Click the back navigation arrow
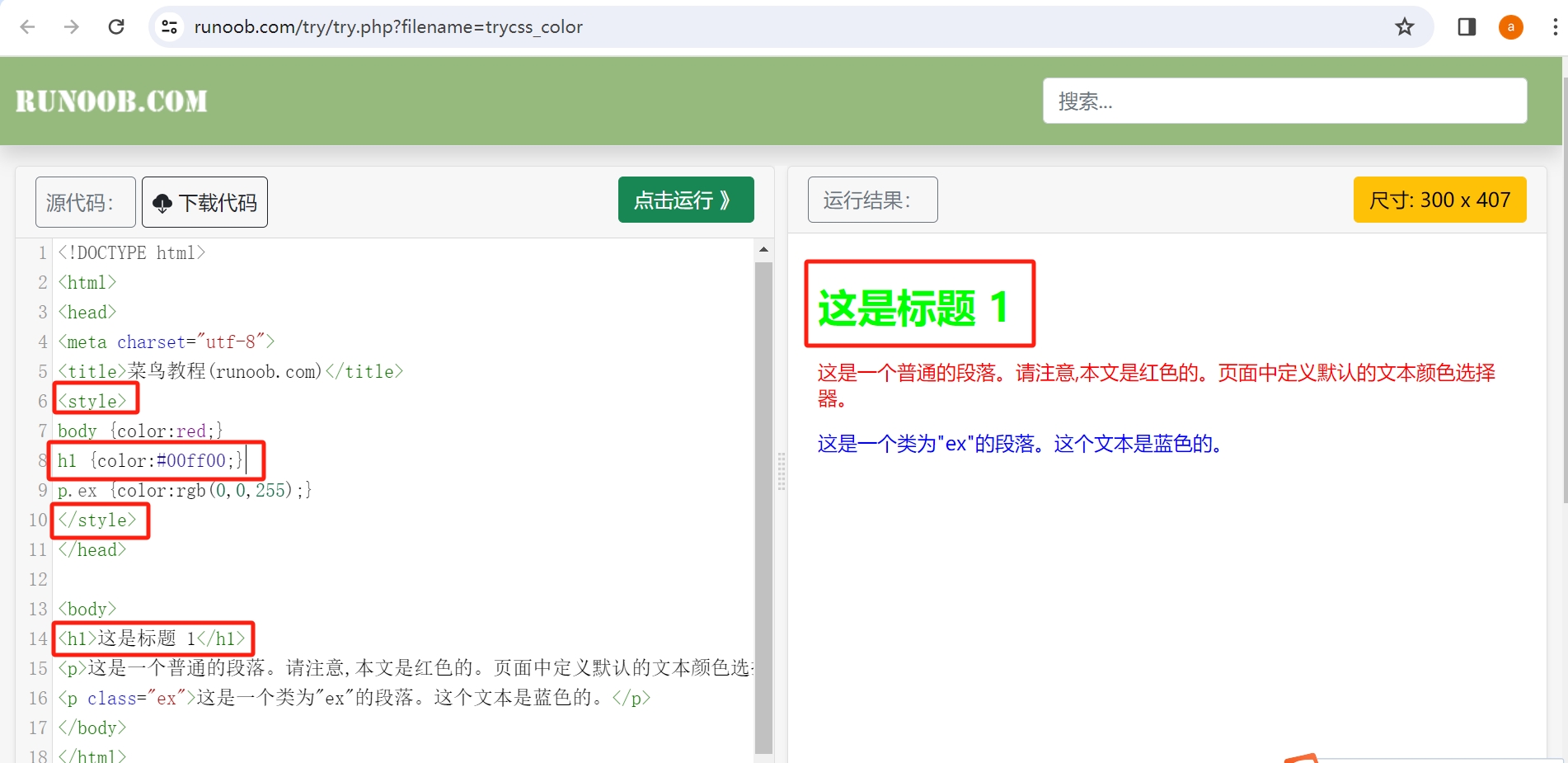 tap(28, 26)
